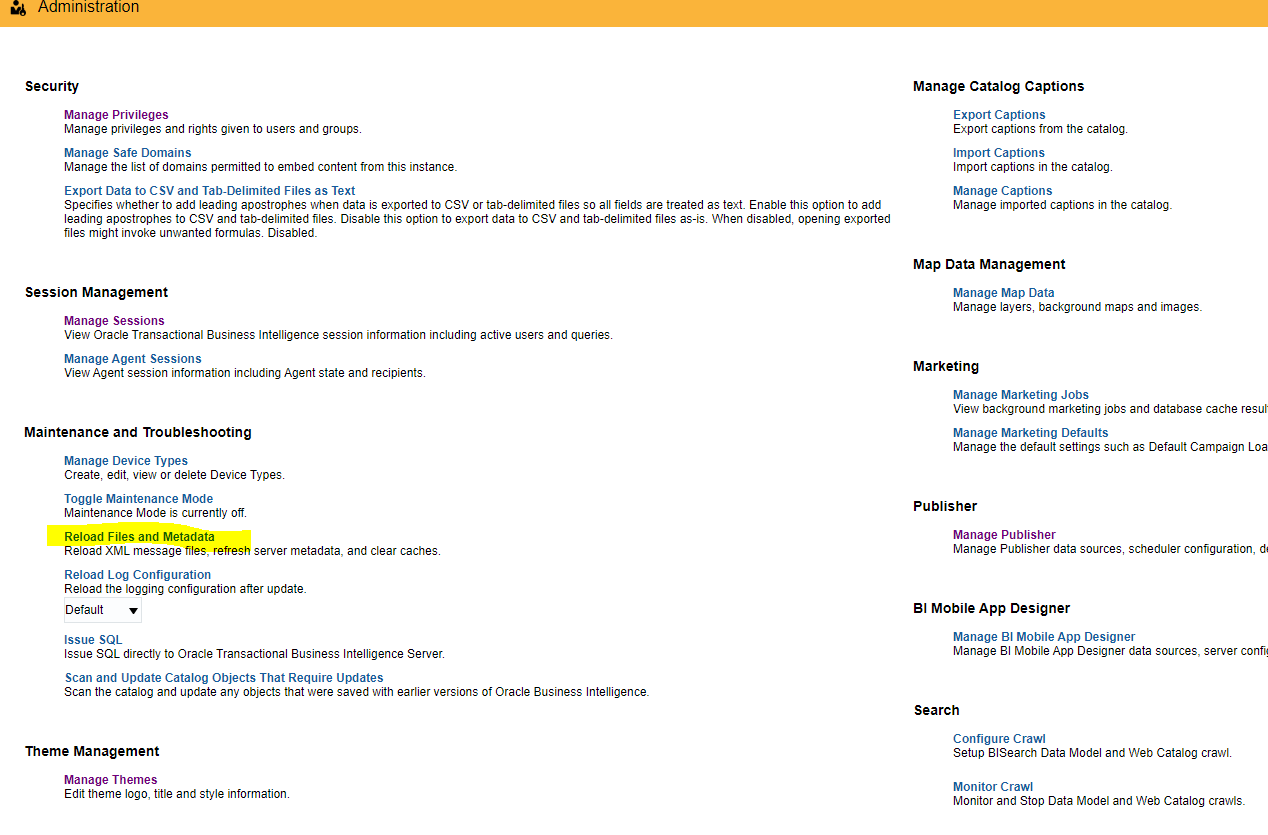Click the Marketing section heading
This screenshot has width=1268, height=835.
coord(946,367)
